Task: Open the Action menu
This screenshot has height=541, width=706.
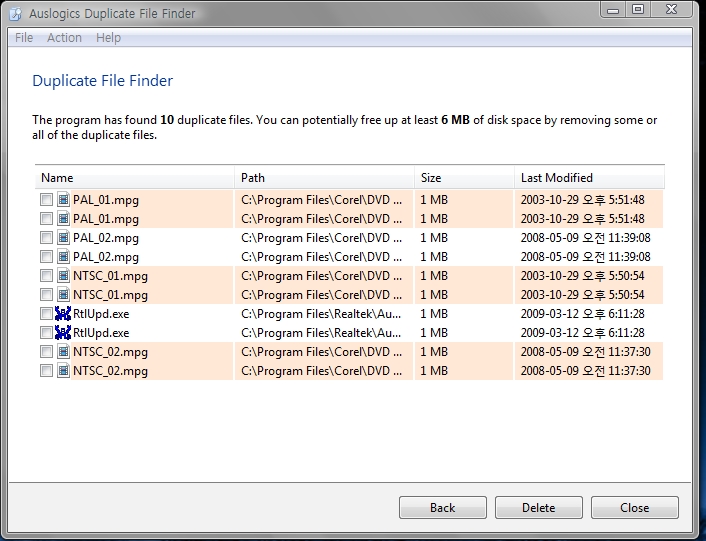Action: click(x=64, y=38)
